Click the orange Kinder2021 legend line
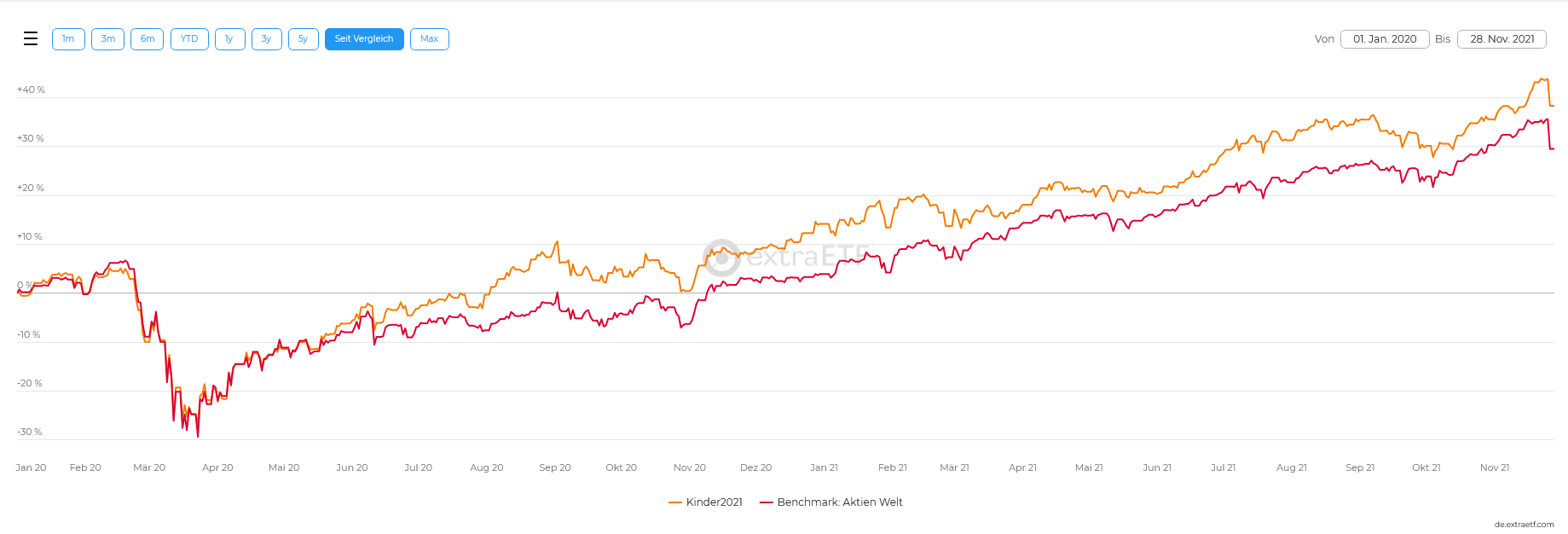Screen dimensions: 1568x534 (x=675, y=502)
